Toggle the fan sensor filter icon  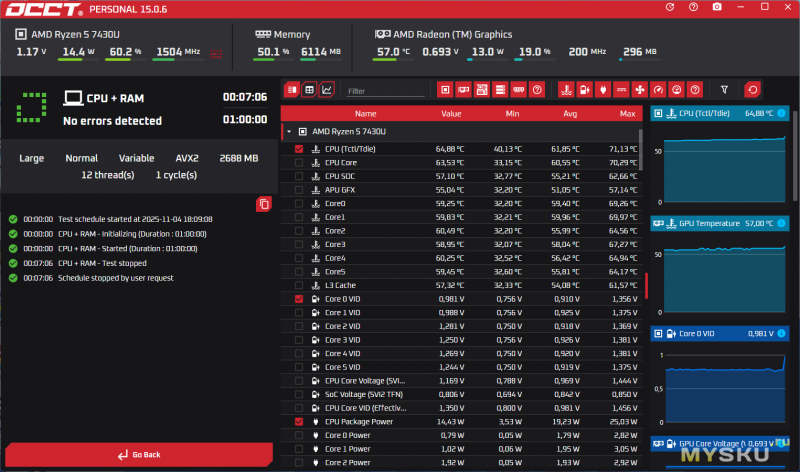[x=640, y=90]
